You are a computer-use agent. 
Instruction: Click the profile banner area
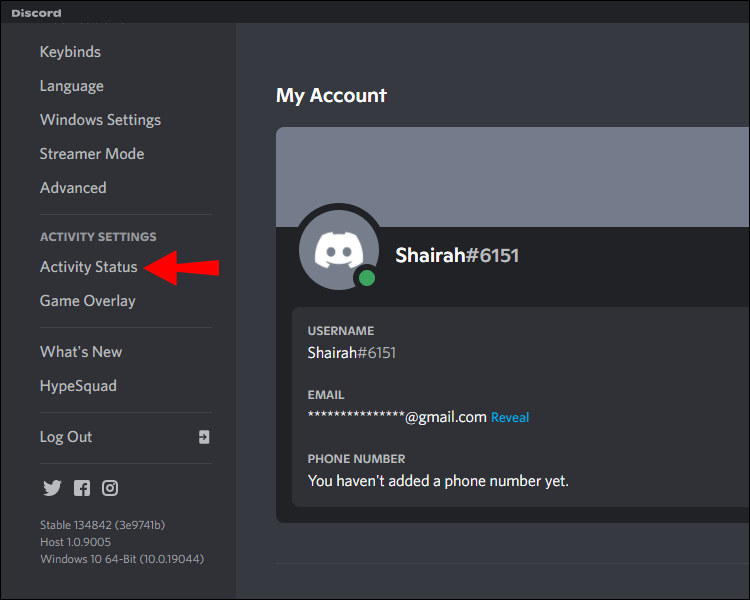(x=512, y=177)
